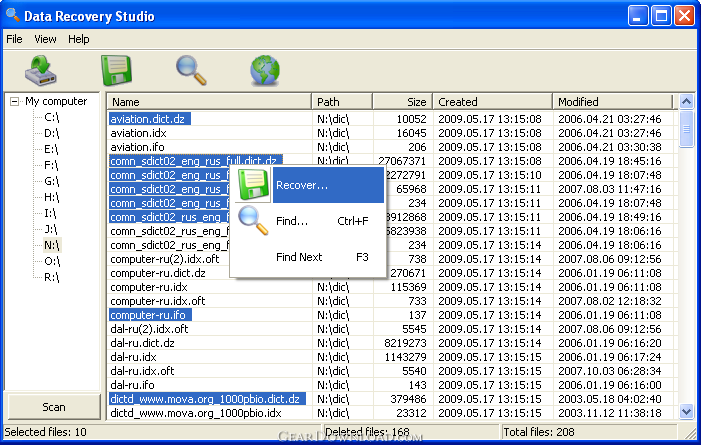Select file aviation.idx

[138, 133]
